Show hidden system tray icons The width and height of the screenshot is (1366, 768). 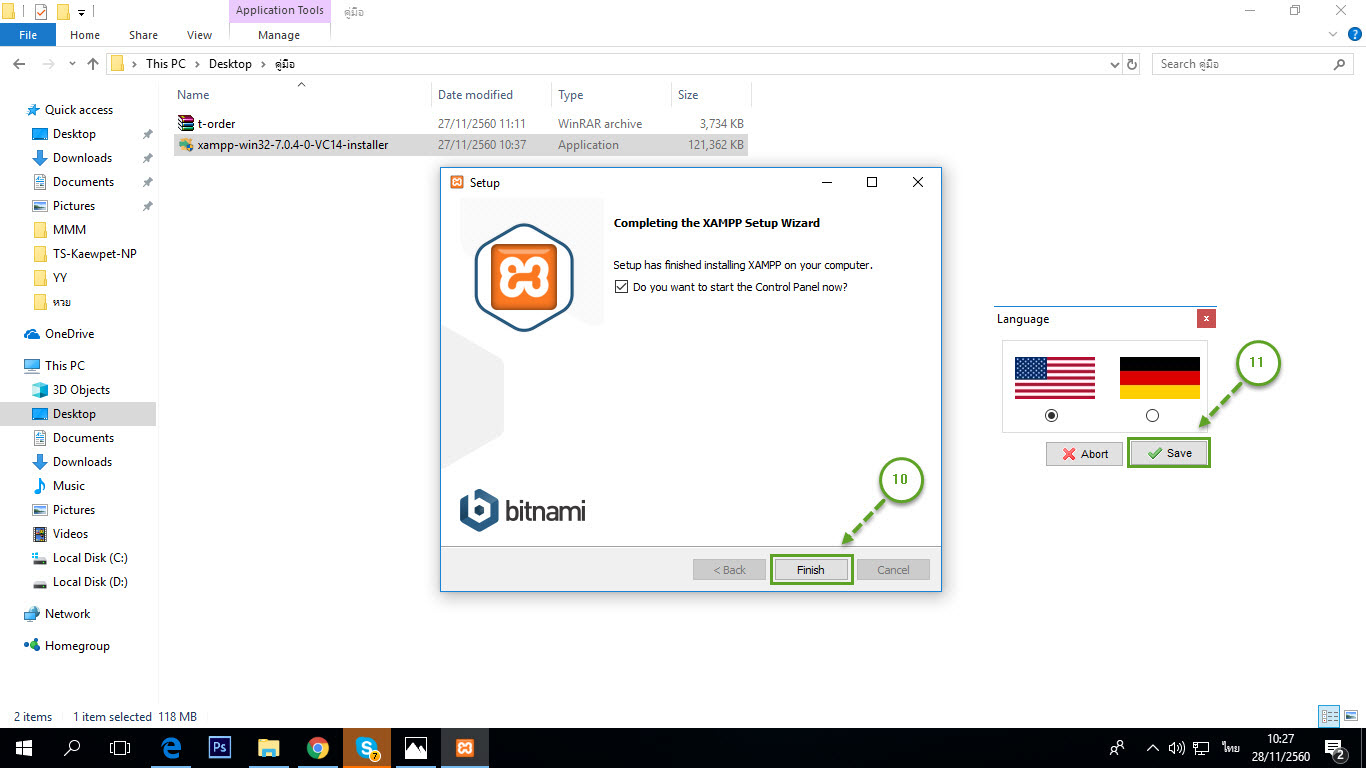[x=1153, y=747]
